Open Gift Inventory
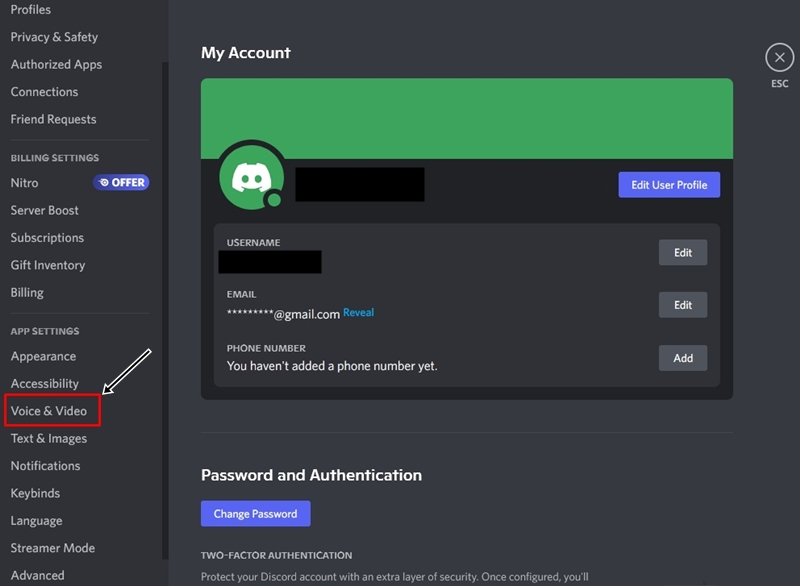Image resolution: width=800 pixels, height=586 pixels. coord(48,265)
